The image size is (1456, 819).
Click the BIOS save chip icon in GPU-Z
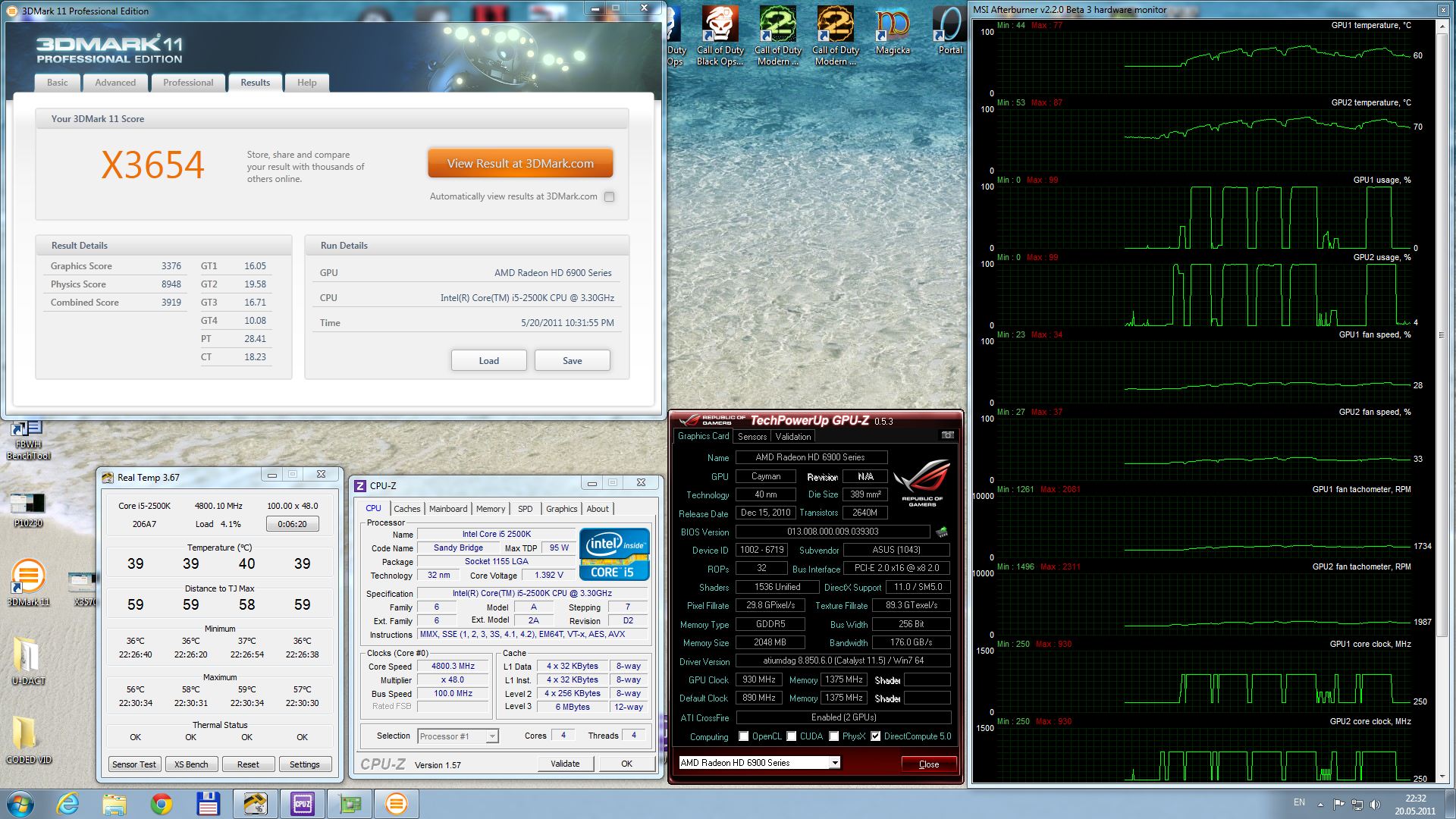click(942, 532)
